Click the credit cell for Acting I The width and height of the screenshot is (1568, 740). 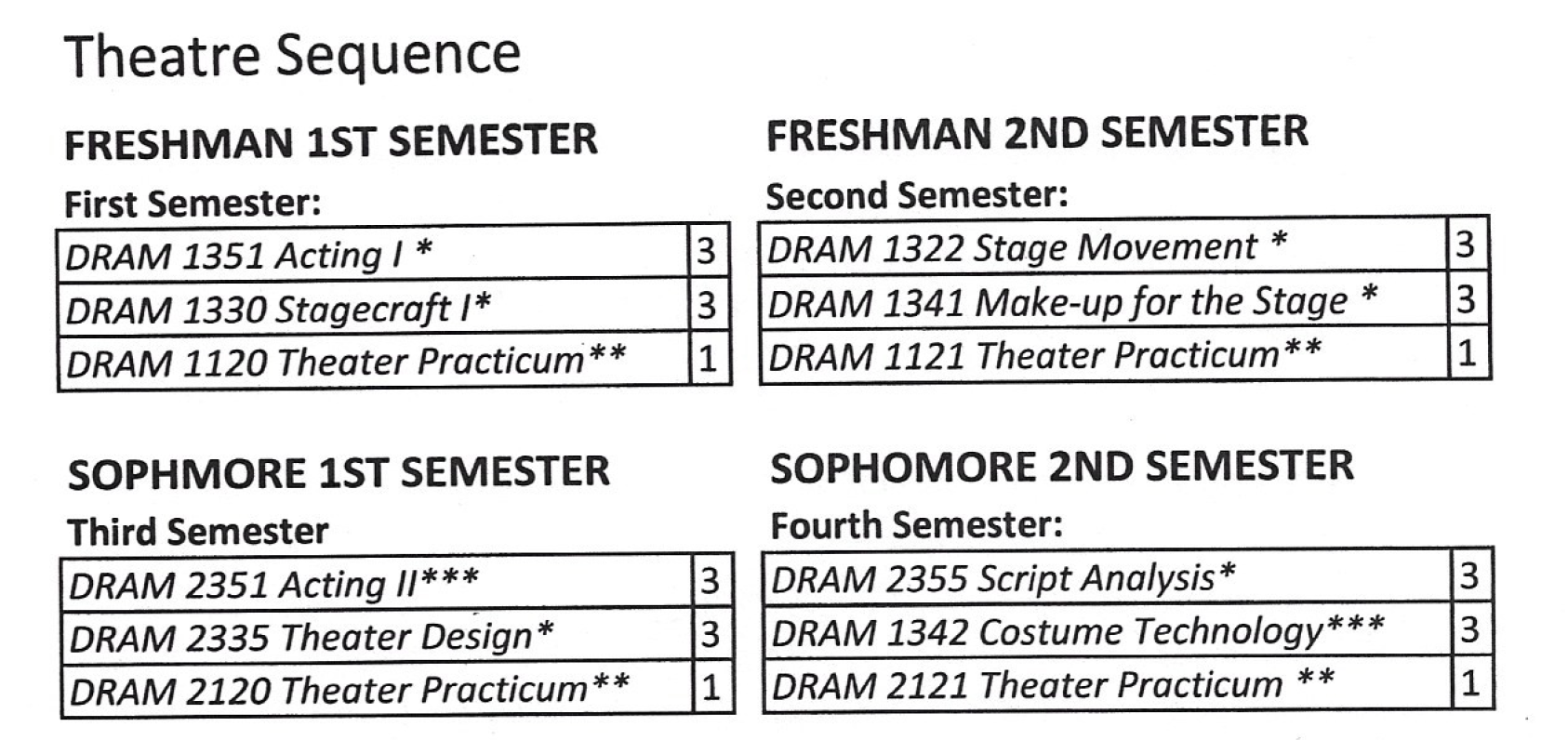(709, 252)
